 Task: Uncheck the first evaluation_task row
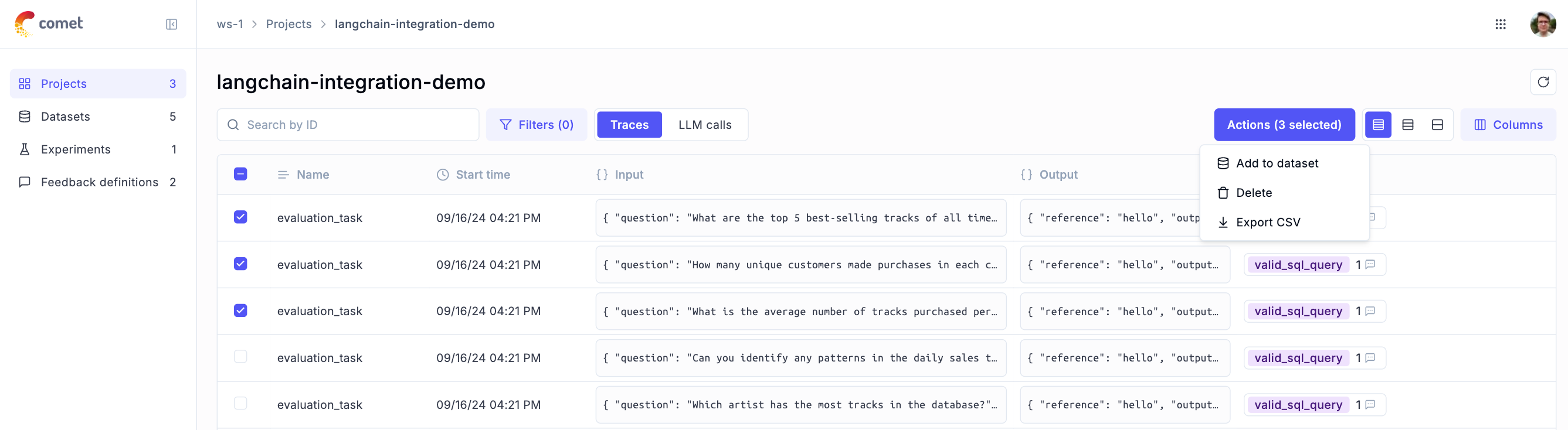pos(240,217)
